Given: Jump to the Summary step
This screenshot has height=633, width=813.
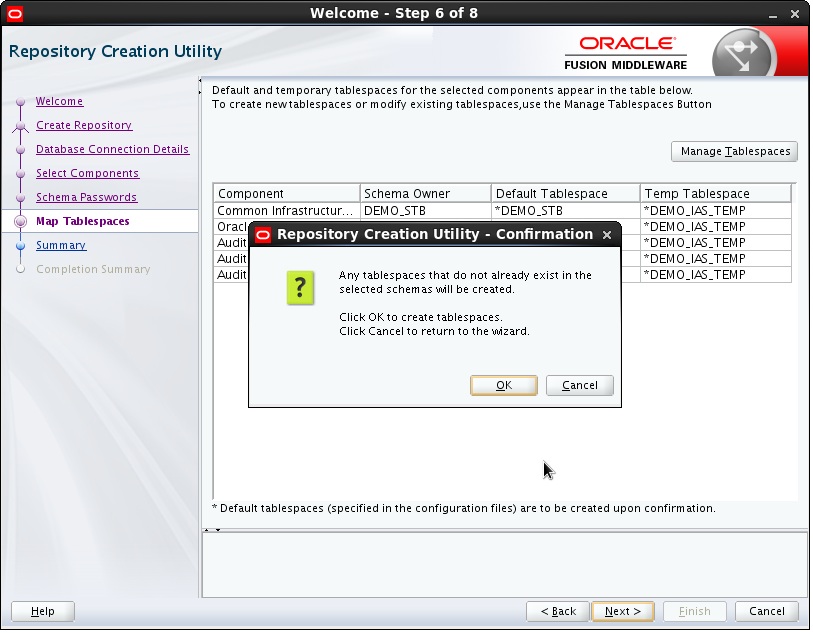Looking at the screenshot, I should click(x=61, y=246).
